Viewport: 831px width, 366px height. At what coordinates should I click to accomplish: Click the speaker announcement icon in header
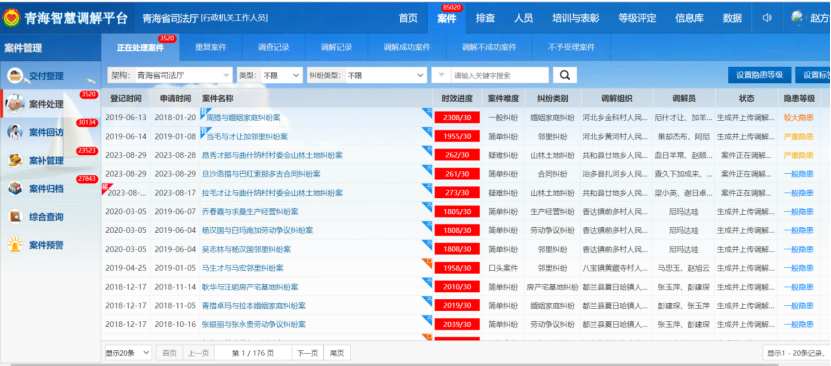click(x=767, y=17)
